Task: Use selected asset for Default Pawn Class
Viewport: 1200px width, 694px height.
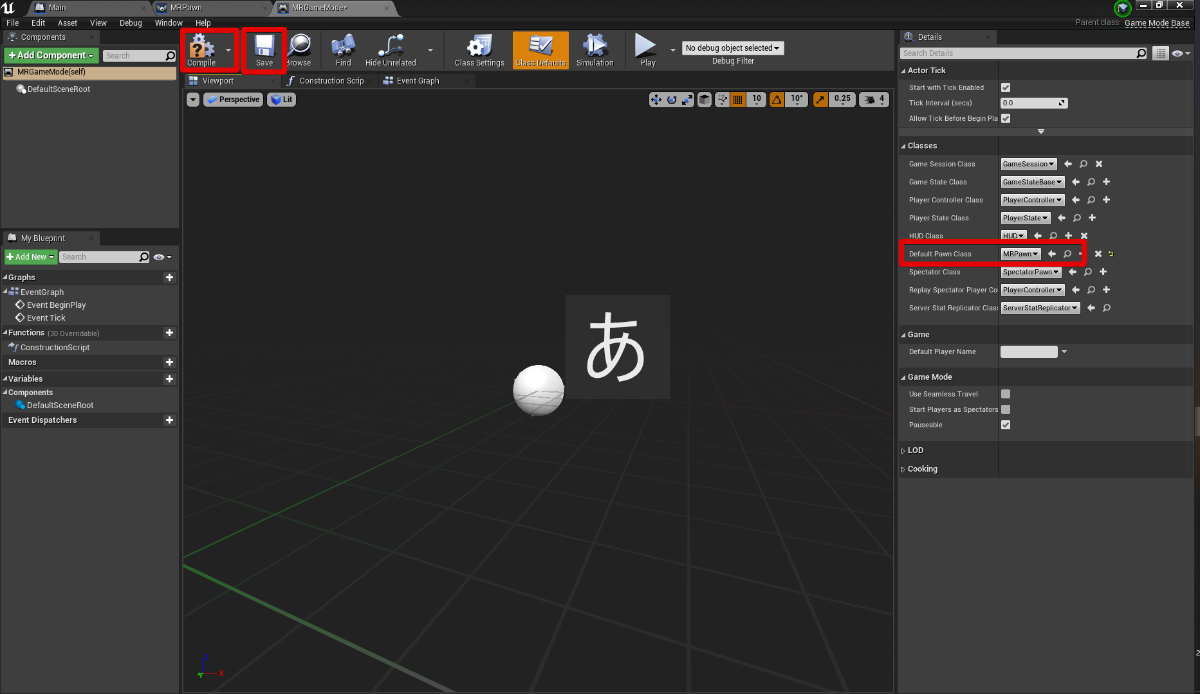Action: [x=1052, y=254]
